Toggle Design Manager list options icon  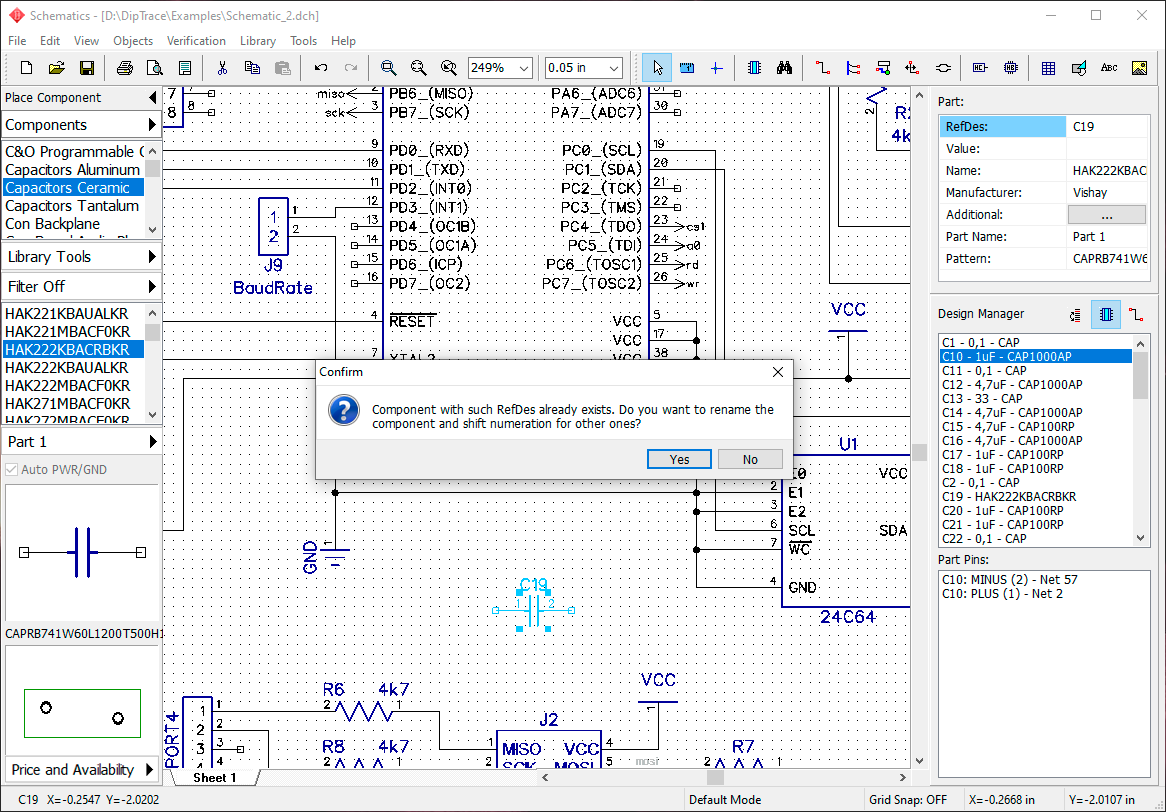[x=1075, y=315]
